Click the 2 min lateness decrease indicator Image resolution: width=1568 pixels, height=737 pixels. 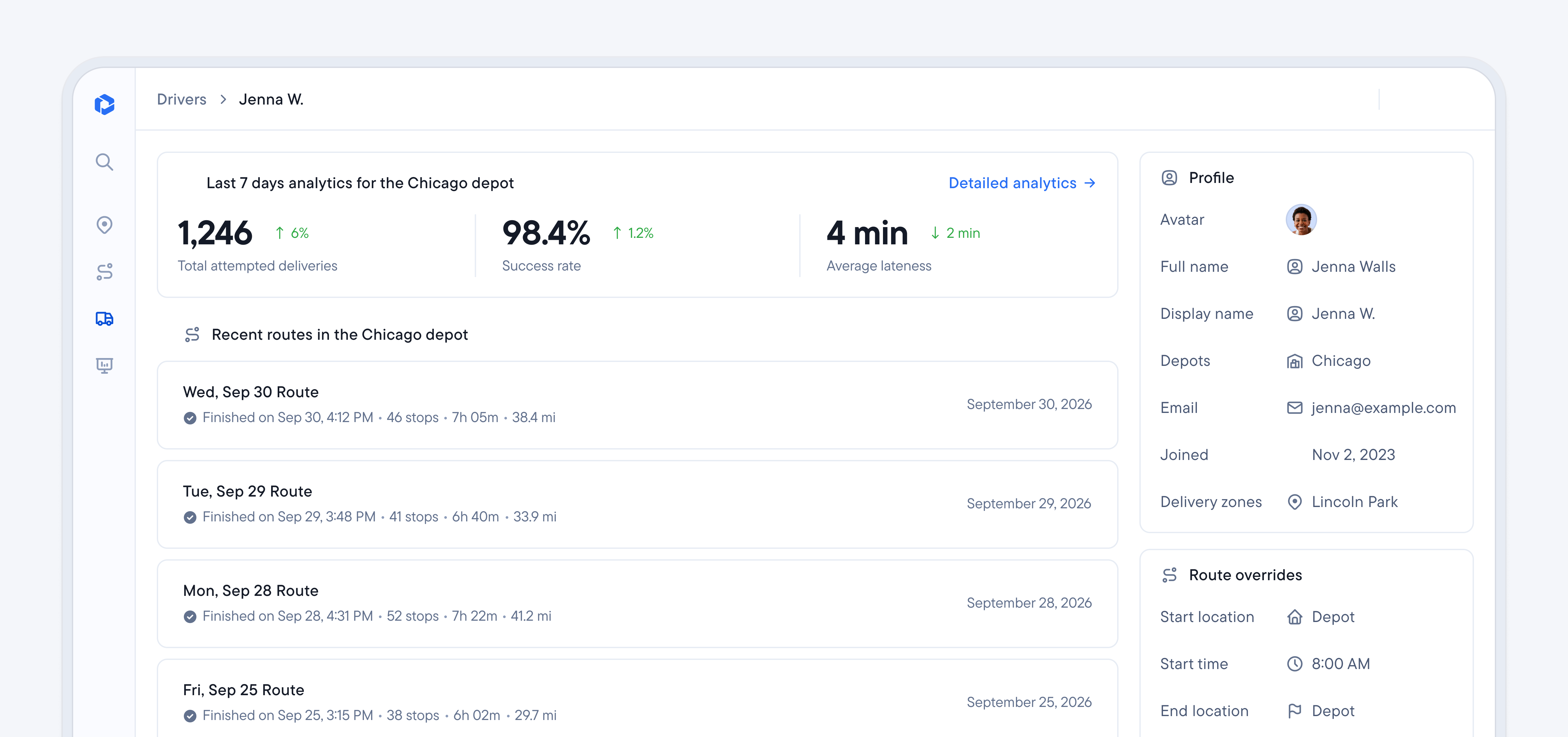955,233
